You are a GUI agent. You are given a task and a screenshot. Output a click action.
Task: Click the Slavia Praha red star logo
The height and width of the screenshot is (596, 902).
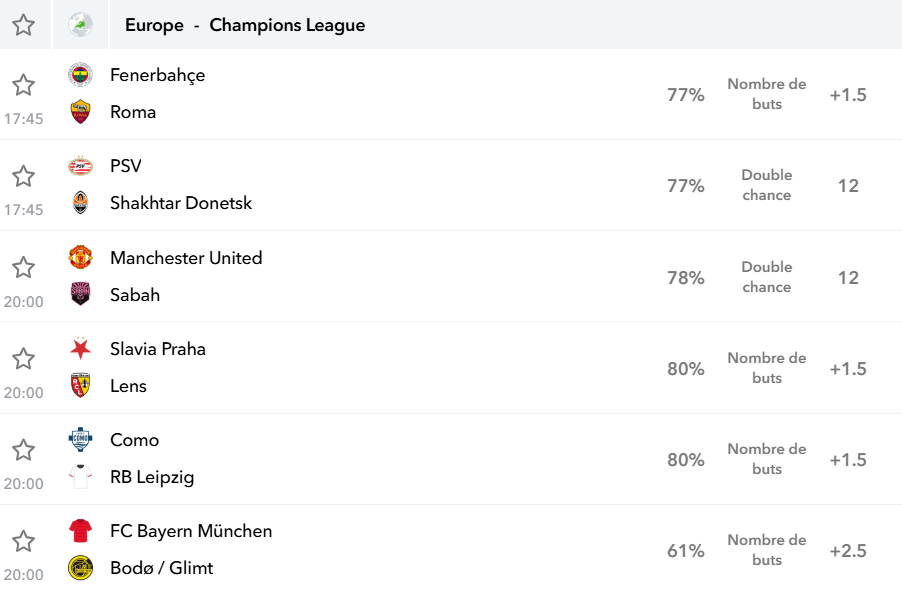click(81, 349)
